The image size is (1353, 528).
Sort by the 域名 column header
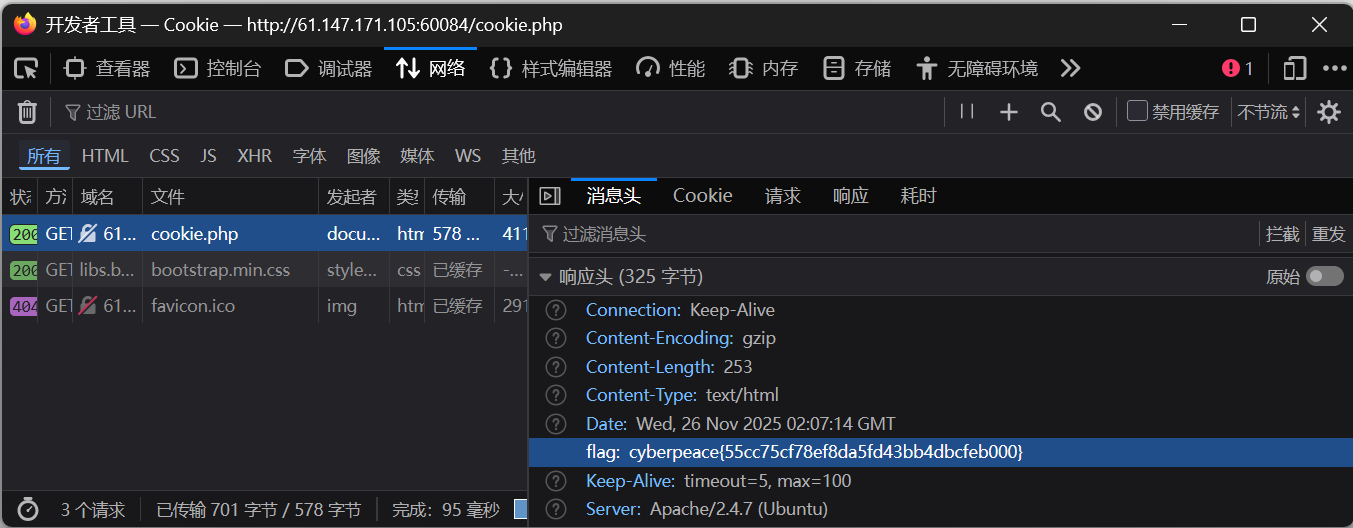point(108,197)
